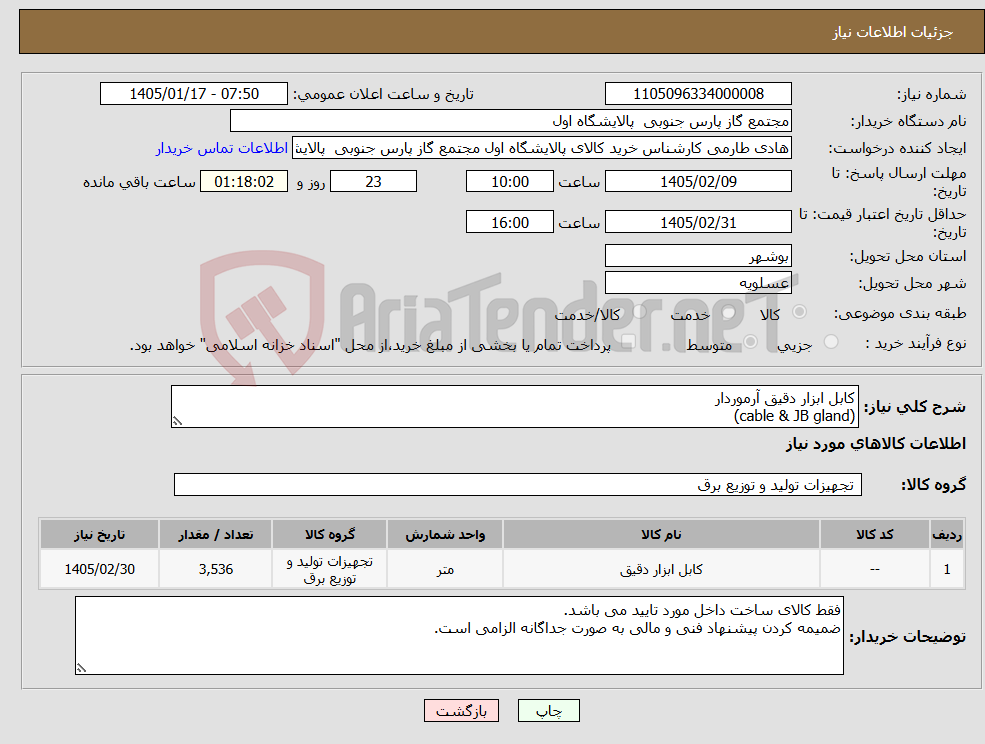Open اطلاعات تماس خریدار link
This screenshot has height=744, width=985.
pos(222,148)
